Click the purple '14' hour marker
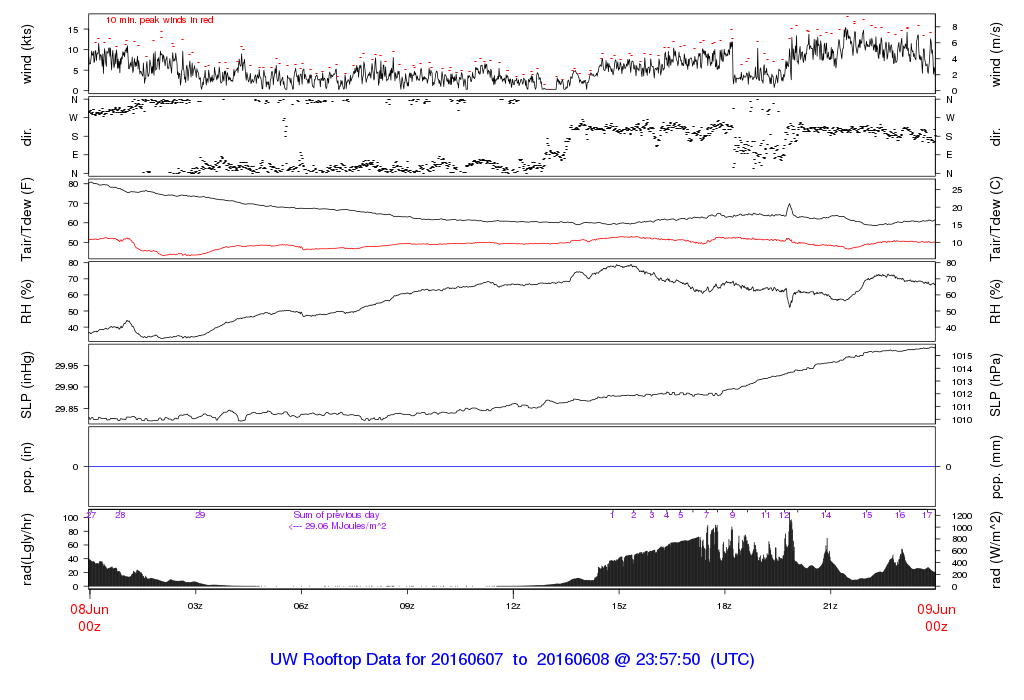Image resolution: width=1024 pixels, height=700 pixels. point(826,515)
